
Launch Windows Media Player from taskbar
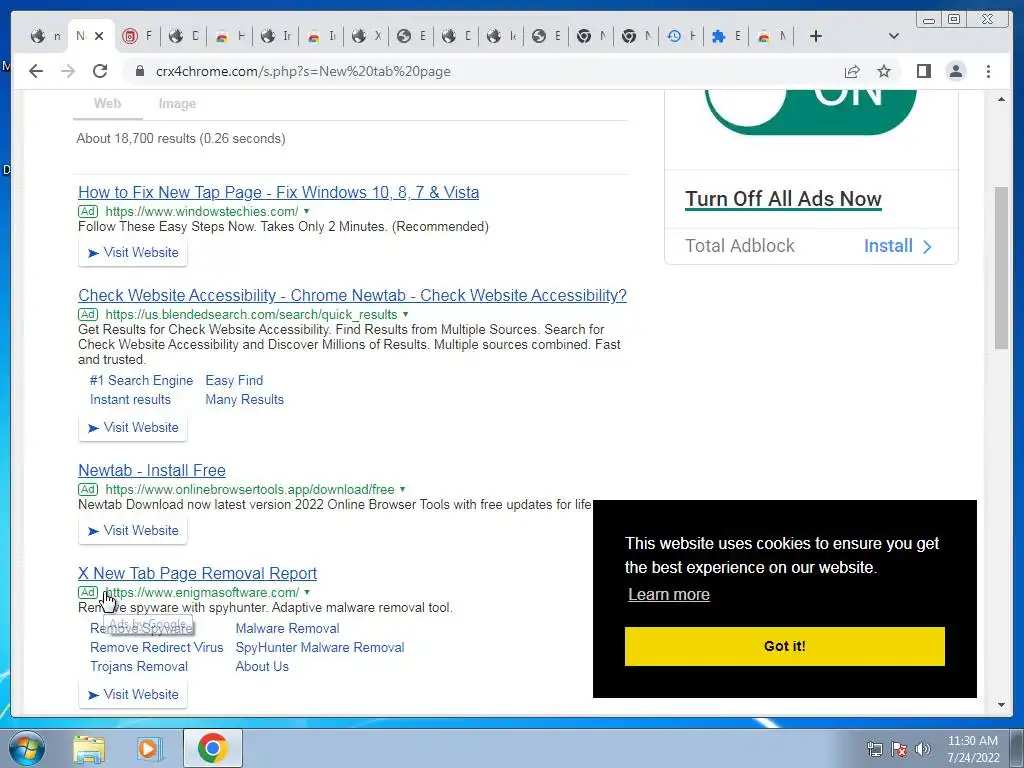(x=150, y=748)
